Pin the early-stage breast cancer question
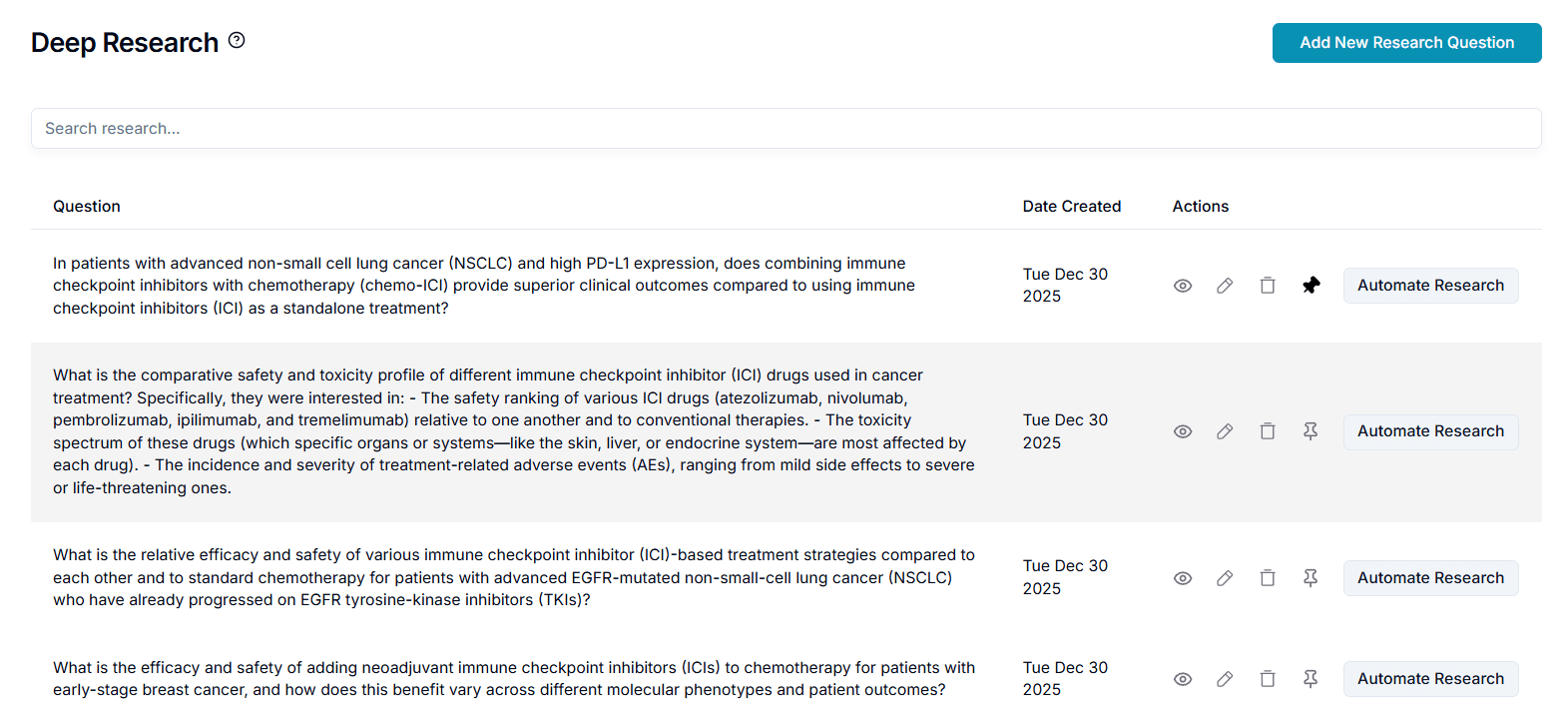 tap(1310, 679)
